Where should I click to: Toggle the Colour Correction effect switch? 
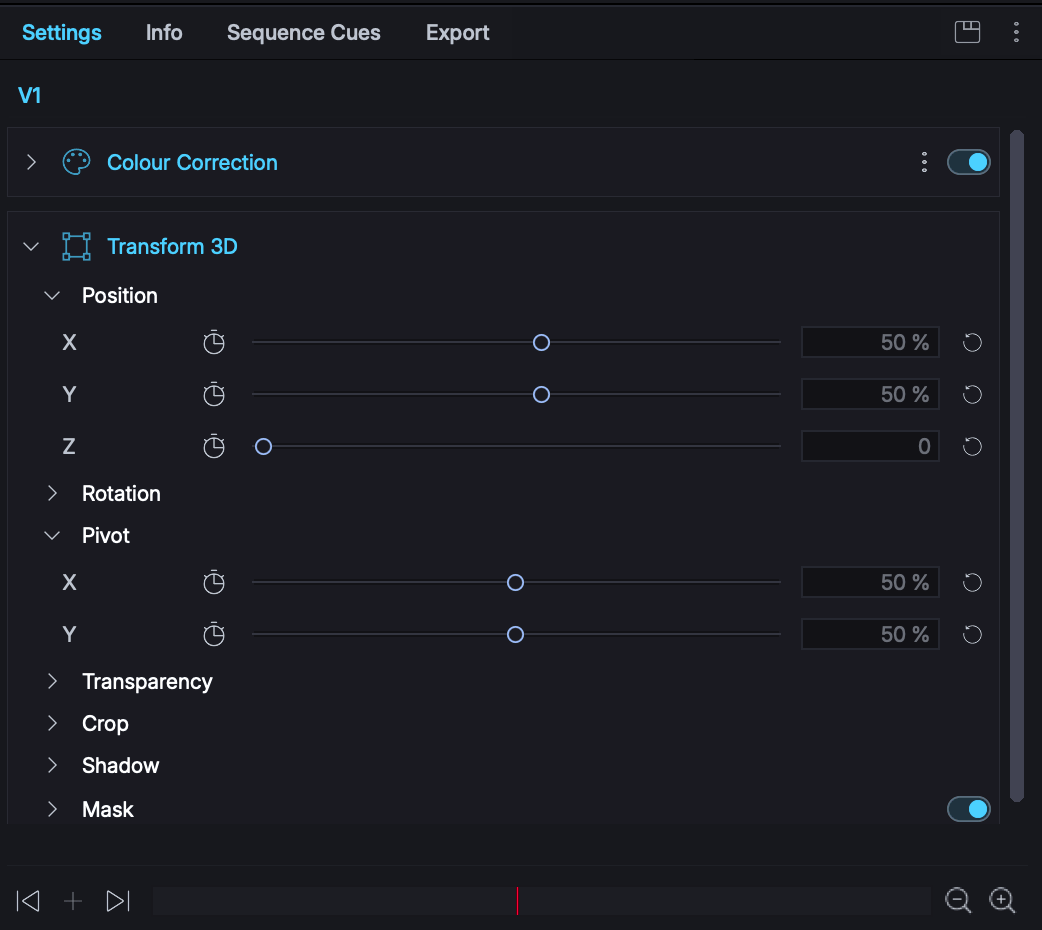click(x=968, y=162)
